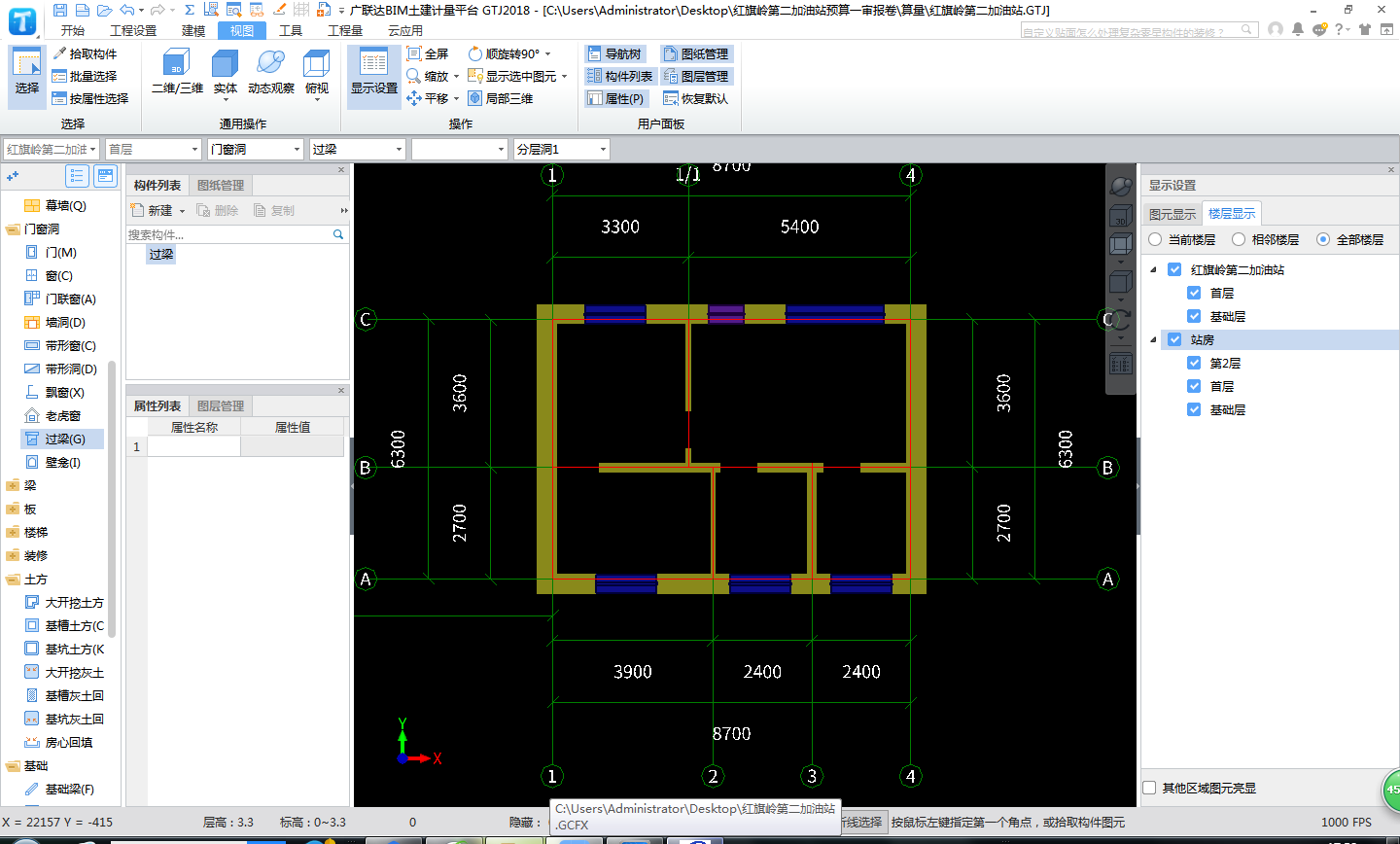
Task: Choose 按属性选择 select by property
Action: click(x=90, y=98)
